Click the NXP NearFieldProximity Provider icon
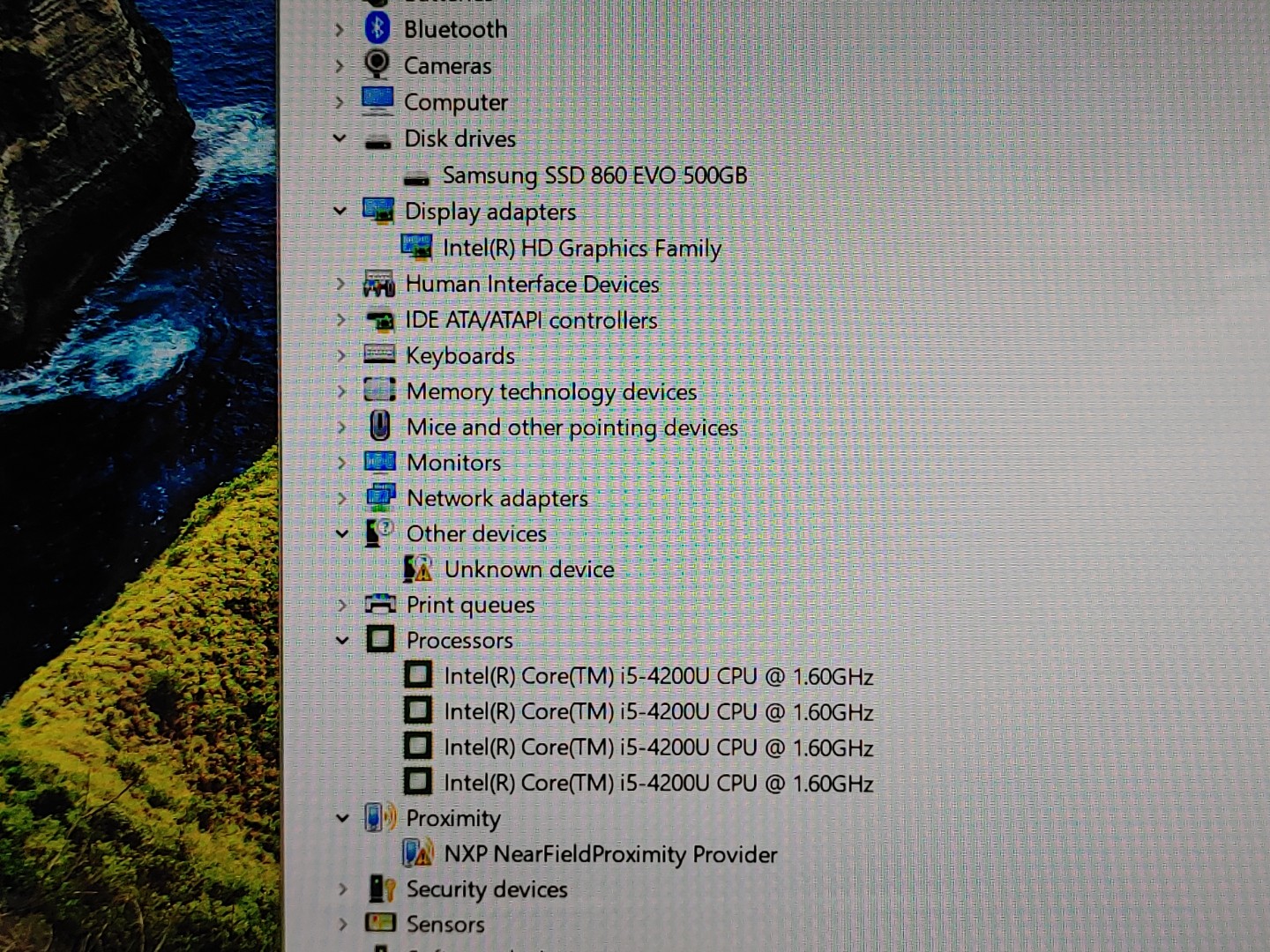The width and height of the screenshot is (1270, 952). pos(418,853)
